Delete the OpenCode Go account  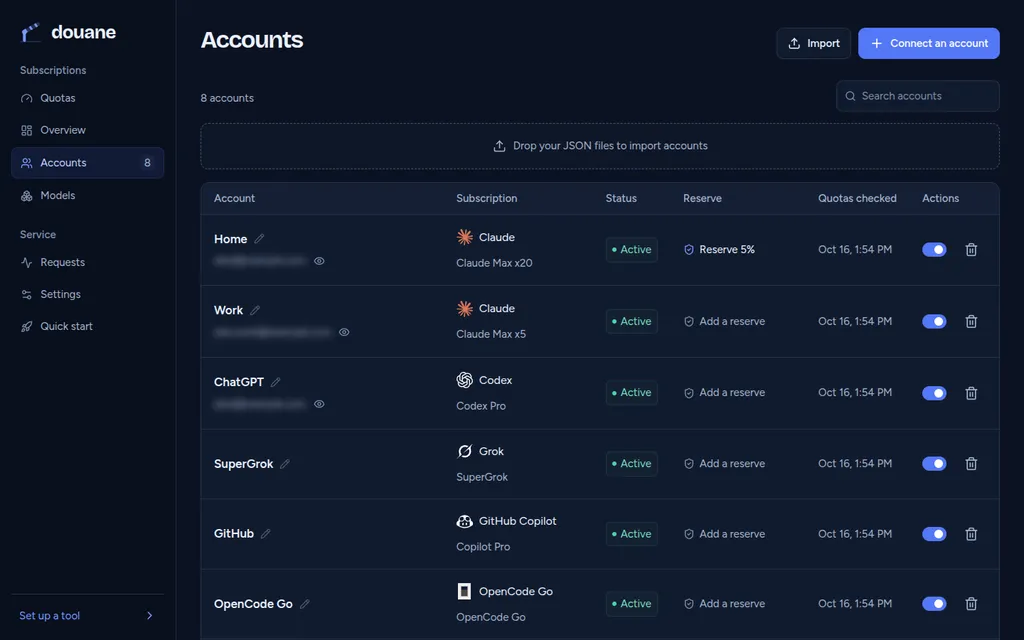(971, 604)
